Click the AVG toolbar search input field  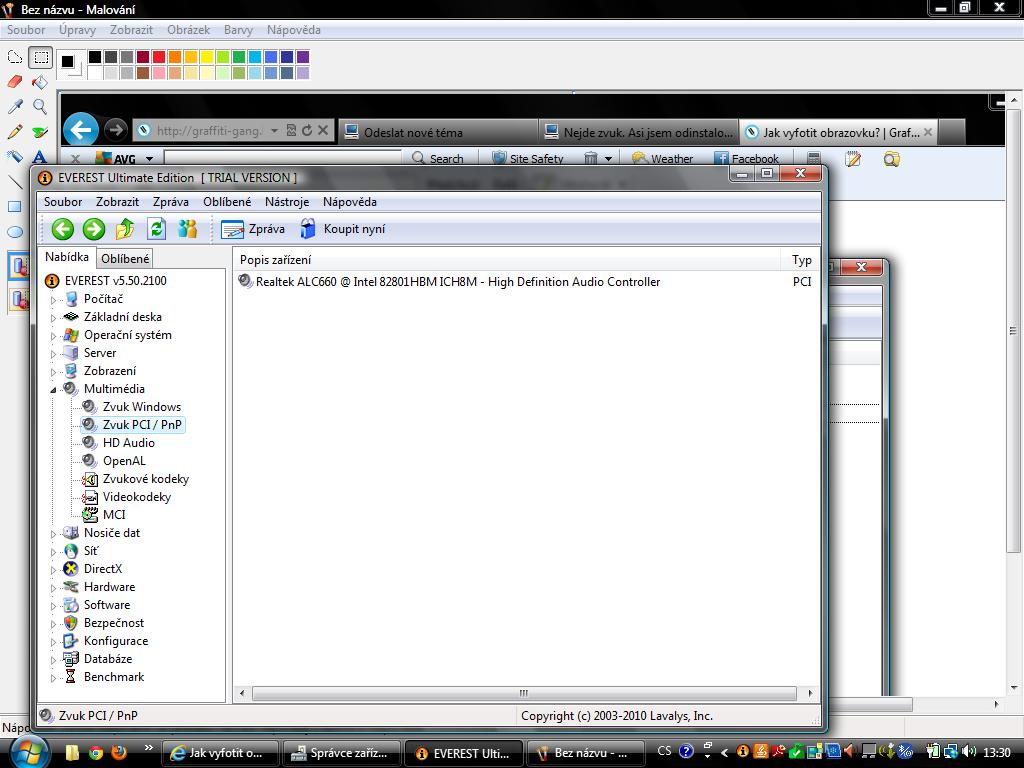282,157
